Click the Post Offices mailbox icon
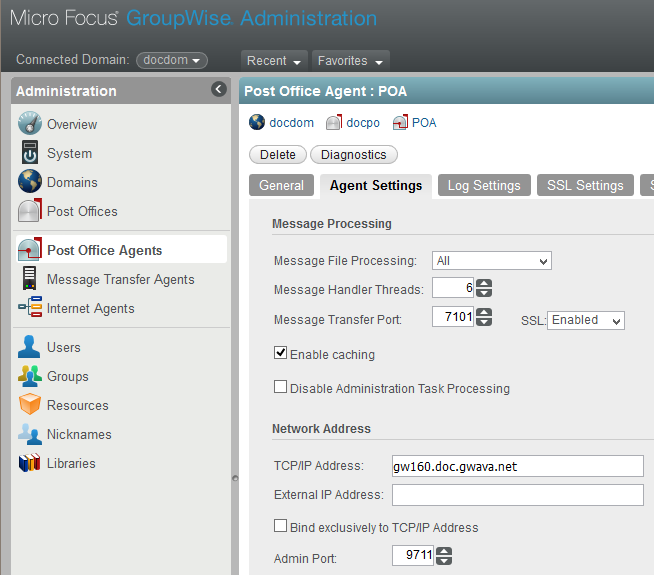 point(30,210)
